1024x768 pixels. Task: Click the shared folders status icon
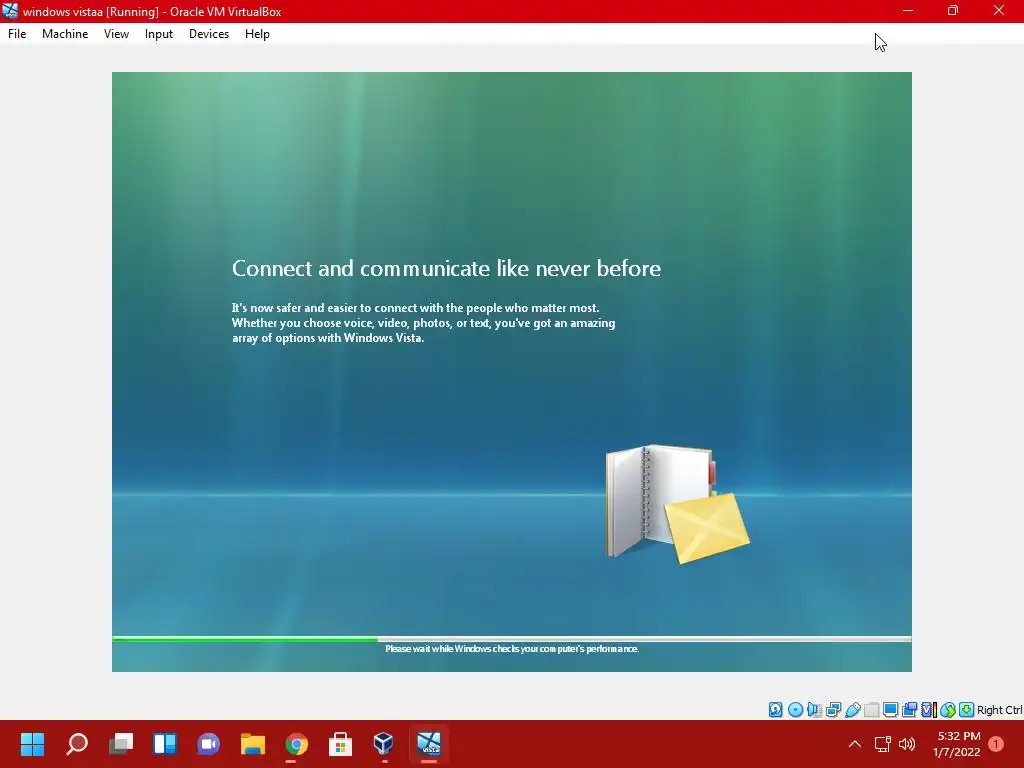click(x=871, y=709)
